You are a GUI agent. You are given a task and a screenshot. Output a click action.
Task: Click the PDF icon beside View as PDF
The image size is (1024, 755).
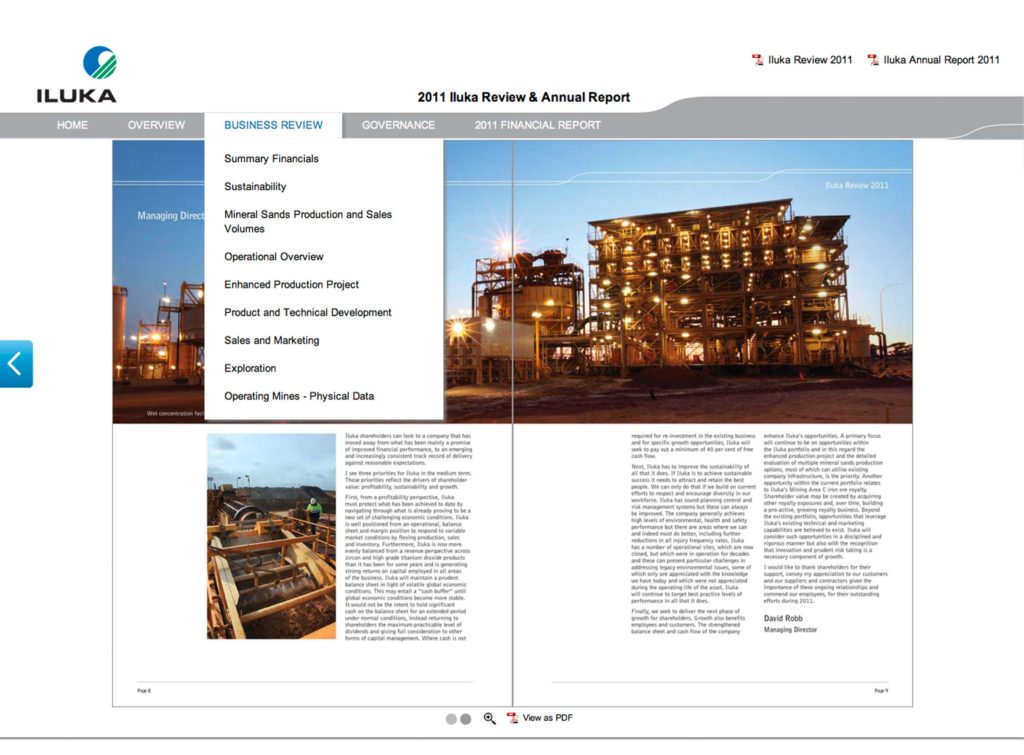pos(513,718)
